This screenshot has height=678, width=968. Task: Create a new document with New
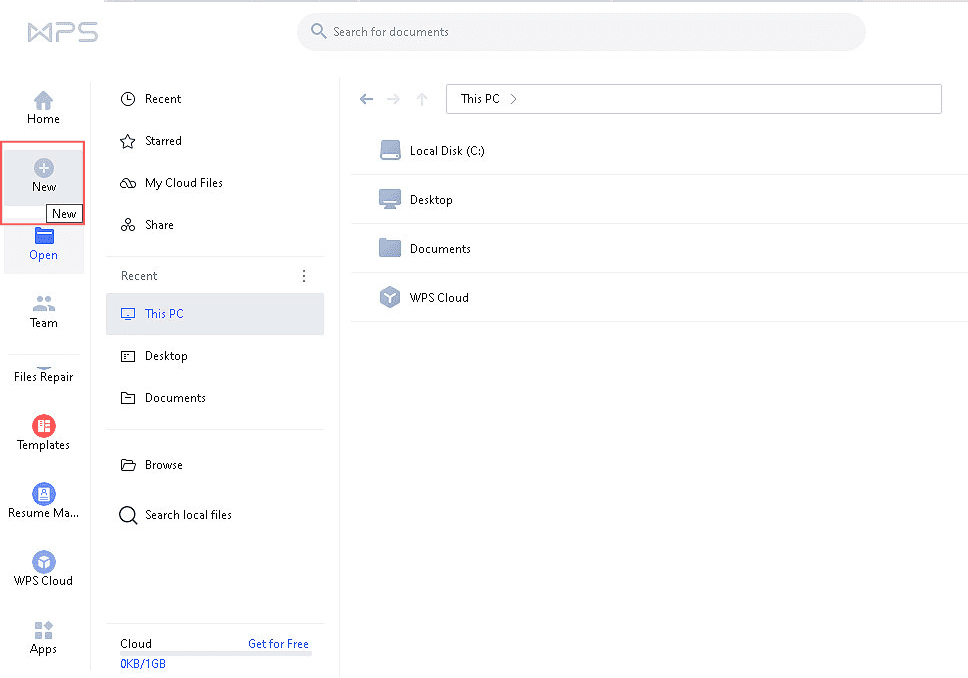tap(44, 175)
